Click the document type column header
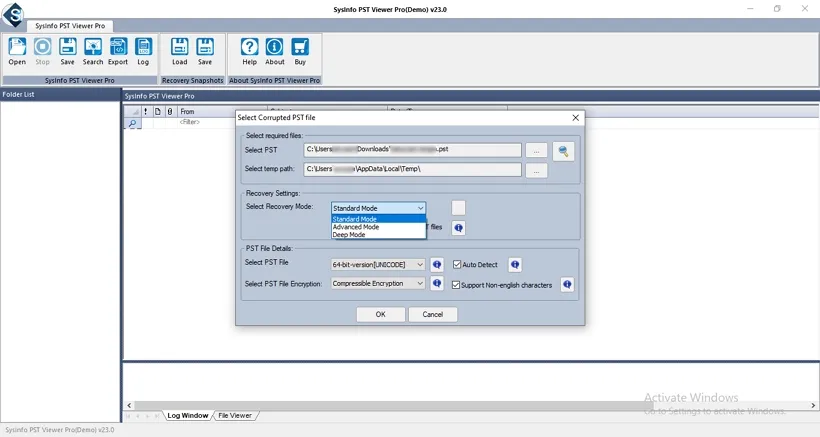Image resolution: width=820 pixels, height=437 pixels. click(157, 111)
